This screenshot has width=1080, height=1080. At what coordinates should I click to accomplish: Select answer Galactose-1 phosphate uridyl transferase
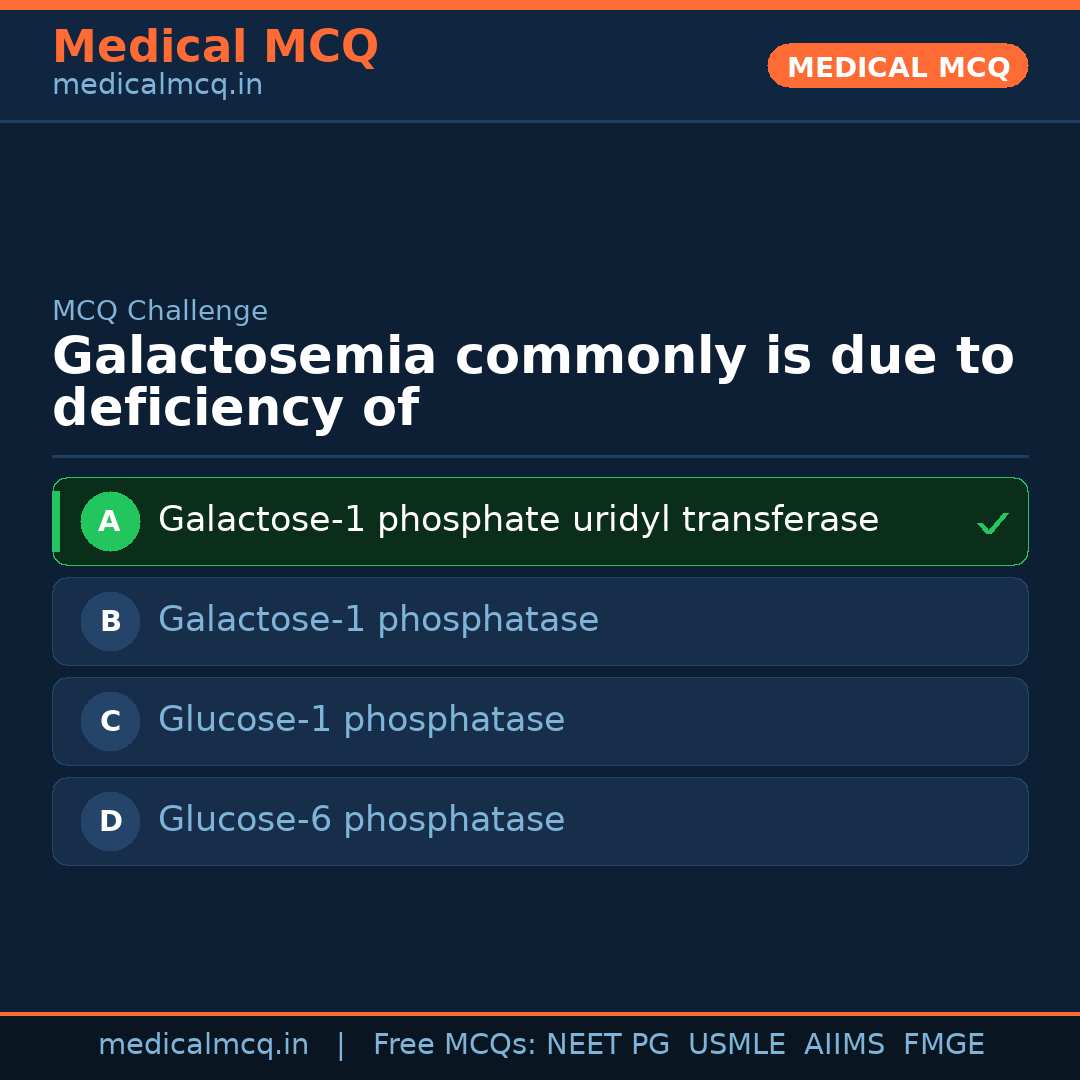coord(518,520)
